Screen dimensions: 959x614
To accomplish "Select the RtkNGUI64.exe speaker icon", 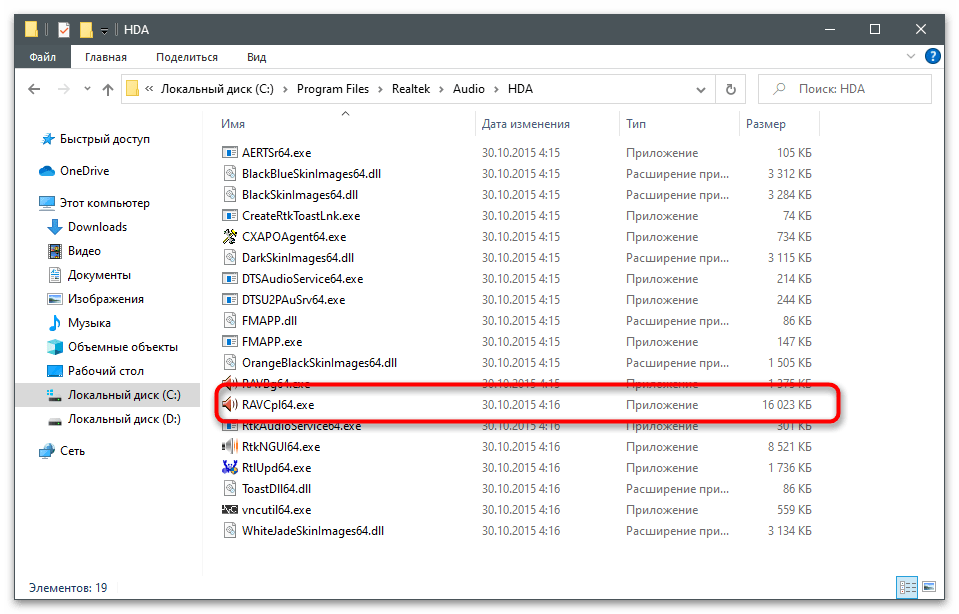I will coord(229,446).
